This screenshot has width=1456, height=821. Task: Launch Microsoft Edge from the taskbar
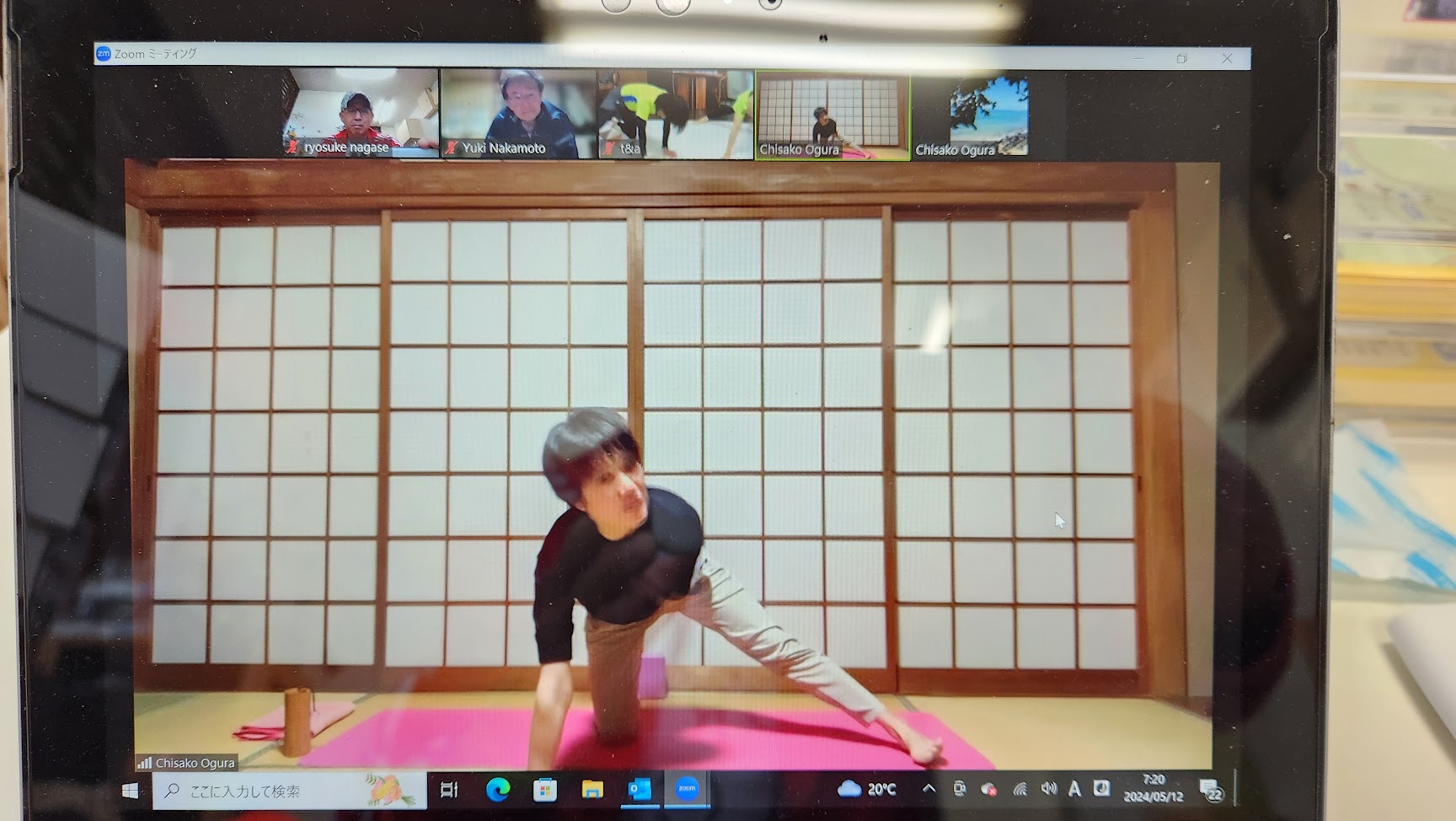498,790
